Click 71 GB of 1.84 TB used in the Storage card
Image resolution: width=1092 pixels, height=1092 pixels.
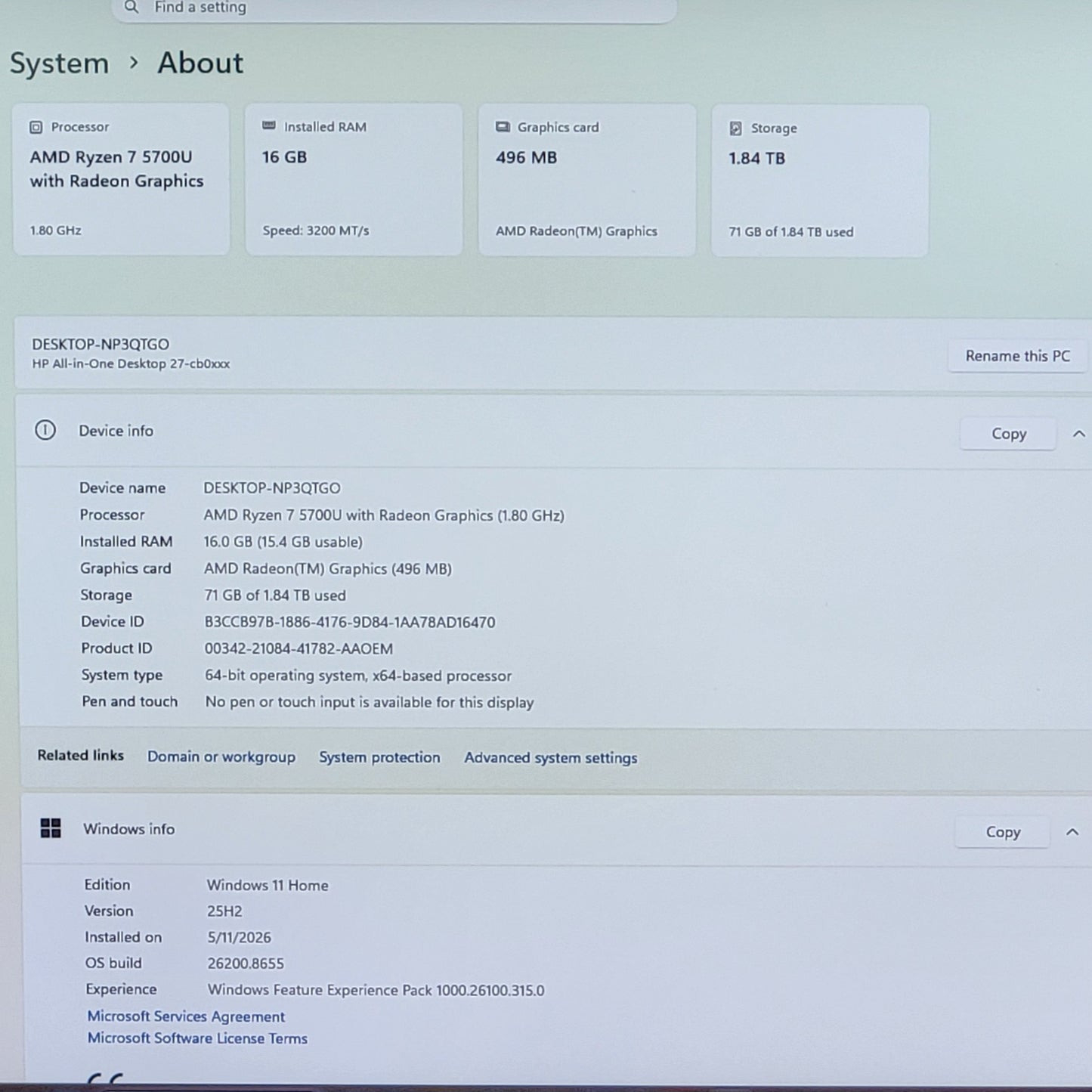click(791, 232)
